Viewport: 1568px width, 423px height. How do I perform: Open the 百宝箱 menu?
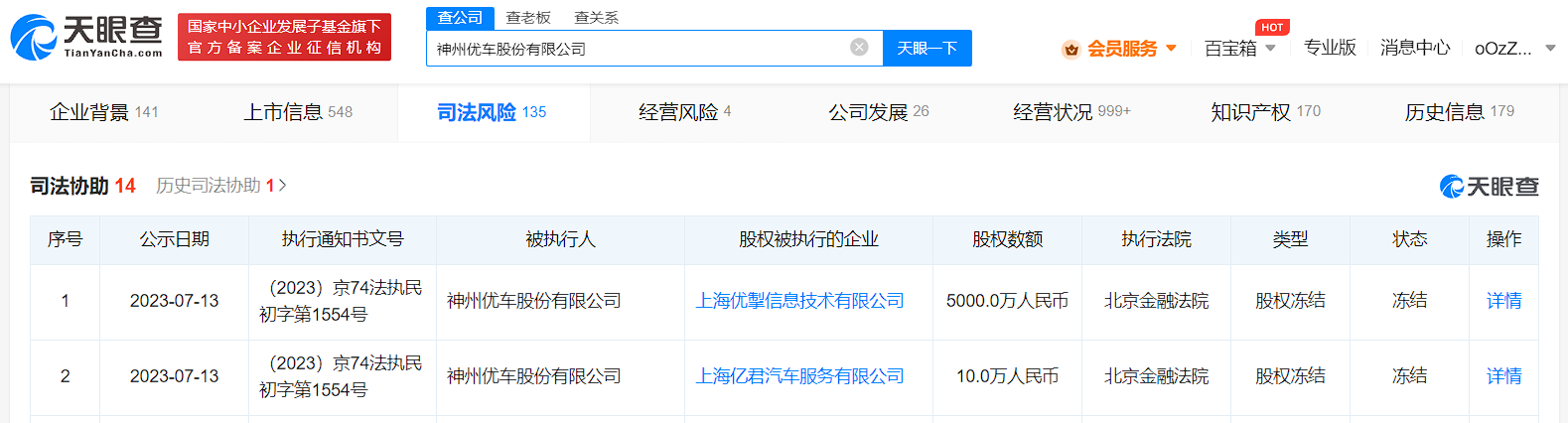click(x=1230, y=49)
